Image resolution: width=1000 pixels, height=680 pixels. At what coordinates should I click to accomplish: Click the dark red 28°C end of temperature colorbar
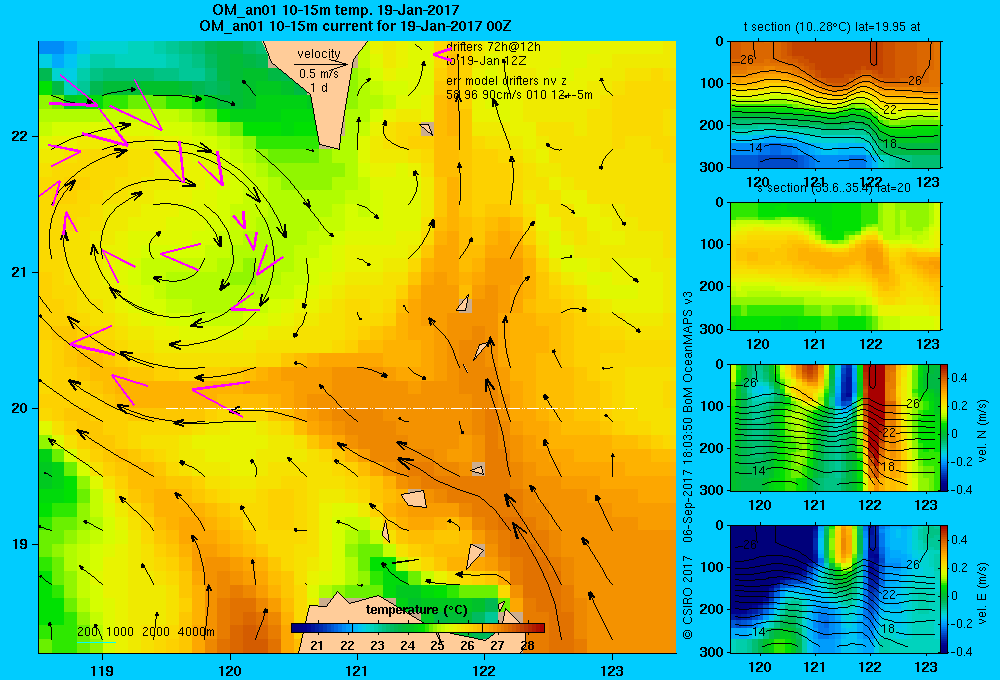coord(537,628)
